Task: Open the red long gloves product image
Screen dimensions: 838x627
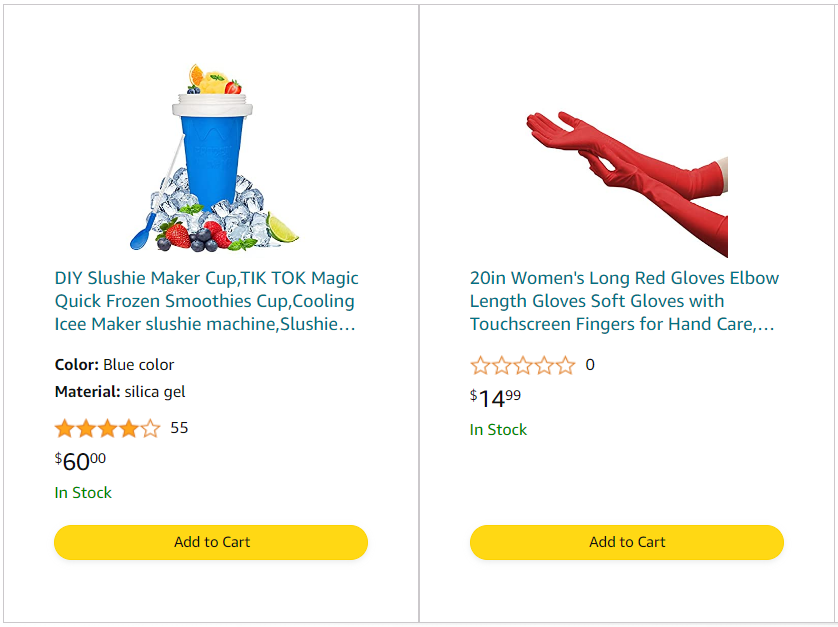Action: [x=627, y=184]
